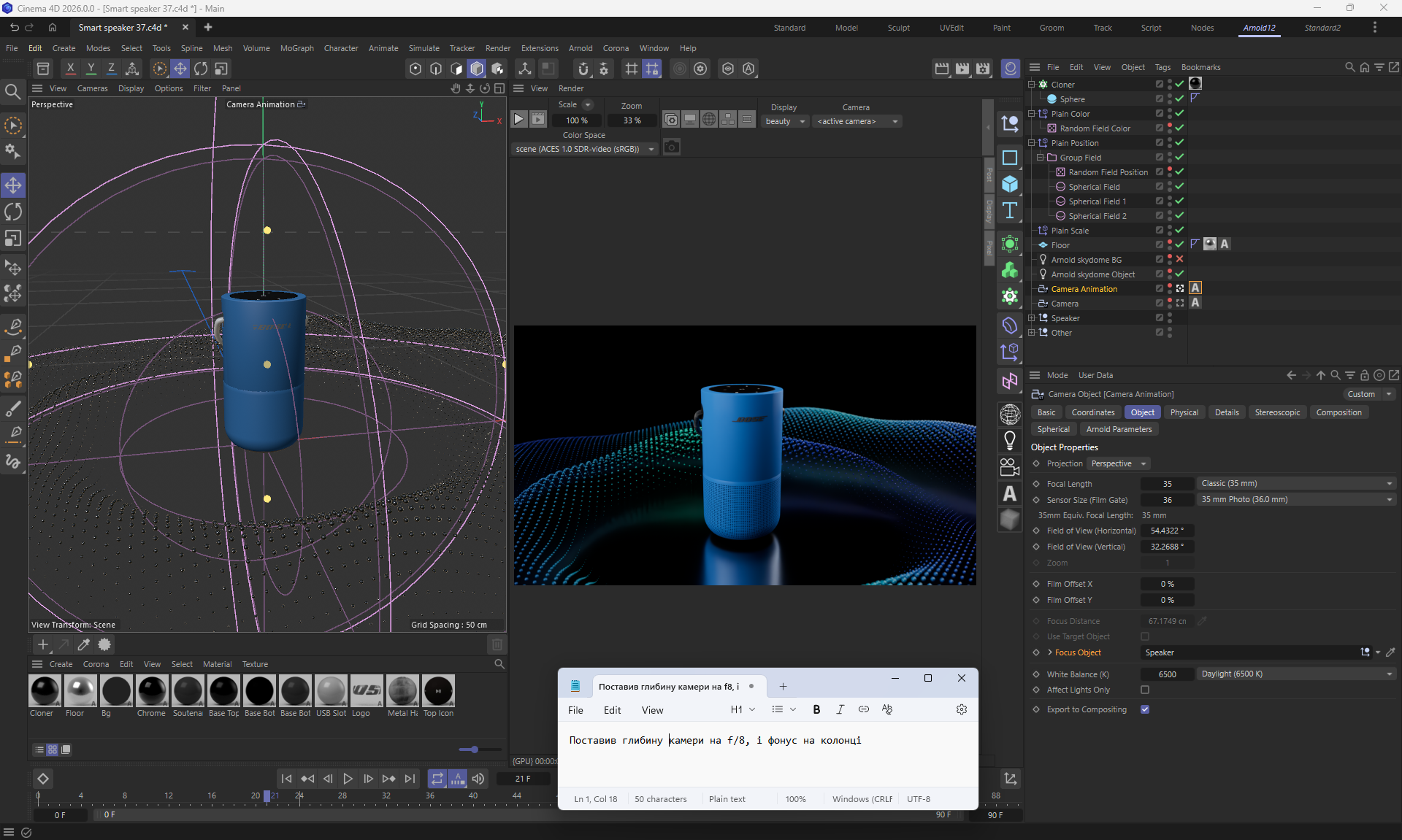
Task: Adjust the material preview size slider
Action: click(x=474, y=750)
